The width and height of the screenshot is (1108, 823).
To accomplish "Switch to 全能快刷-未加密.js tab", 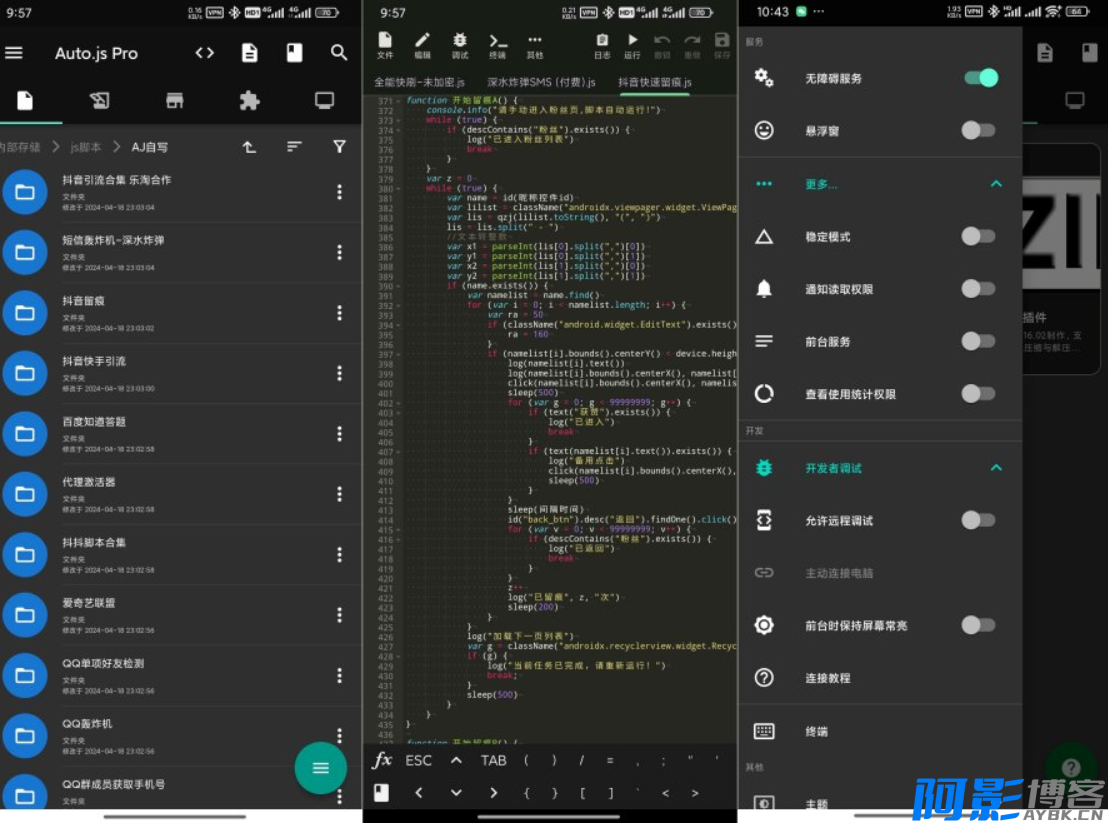I will (x=419, y=83).
